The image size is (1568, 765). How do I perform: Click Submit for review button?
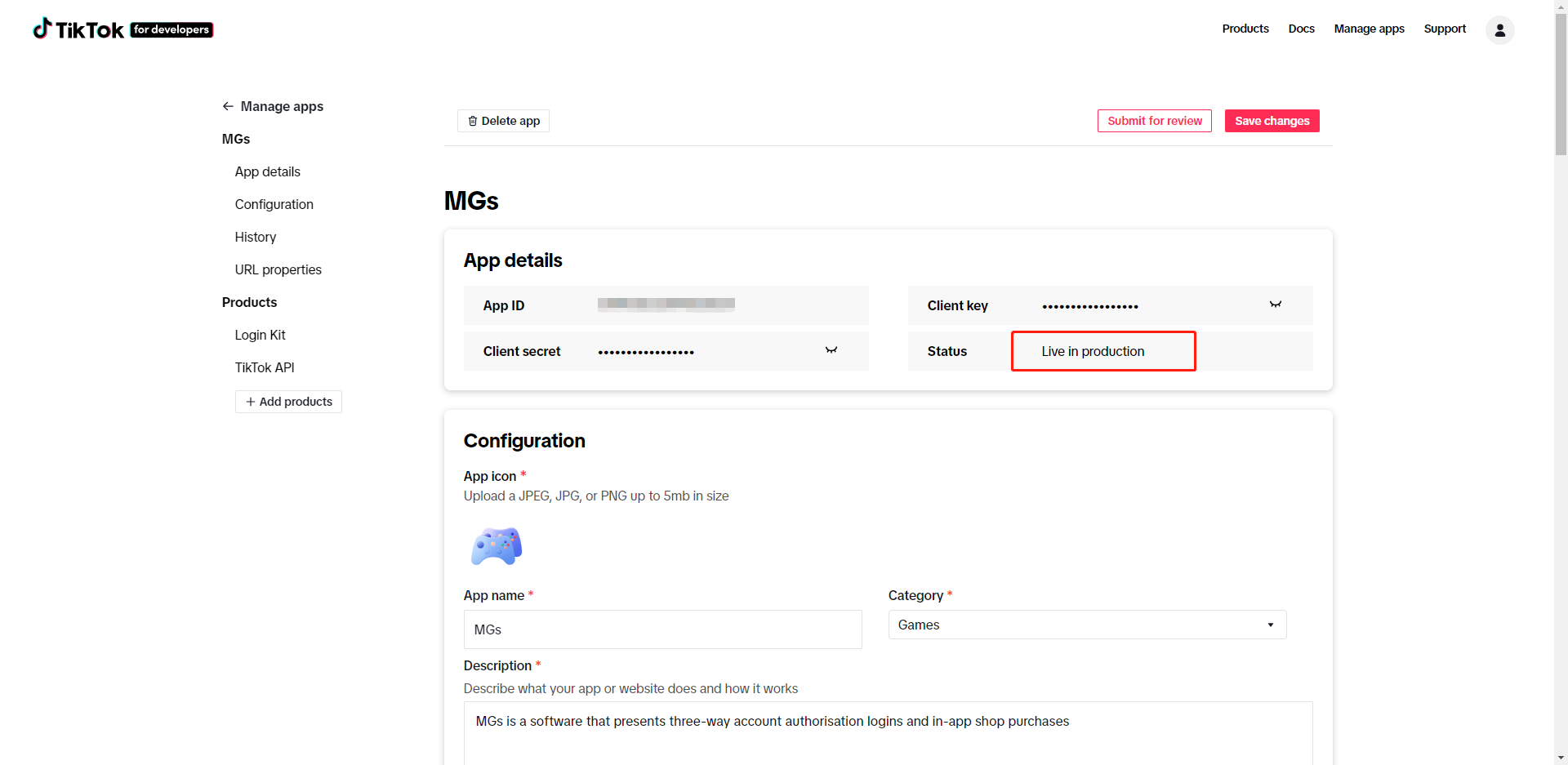[x=1154, y=121]
